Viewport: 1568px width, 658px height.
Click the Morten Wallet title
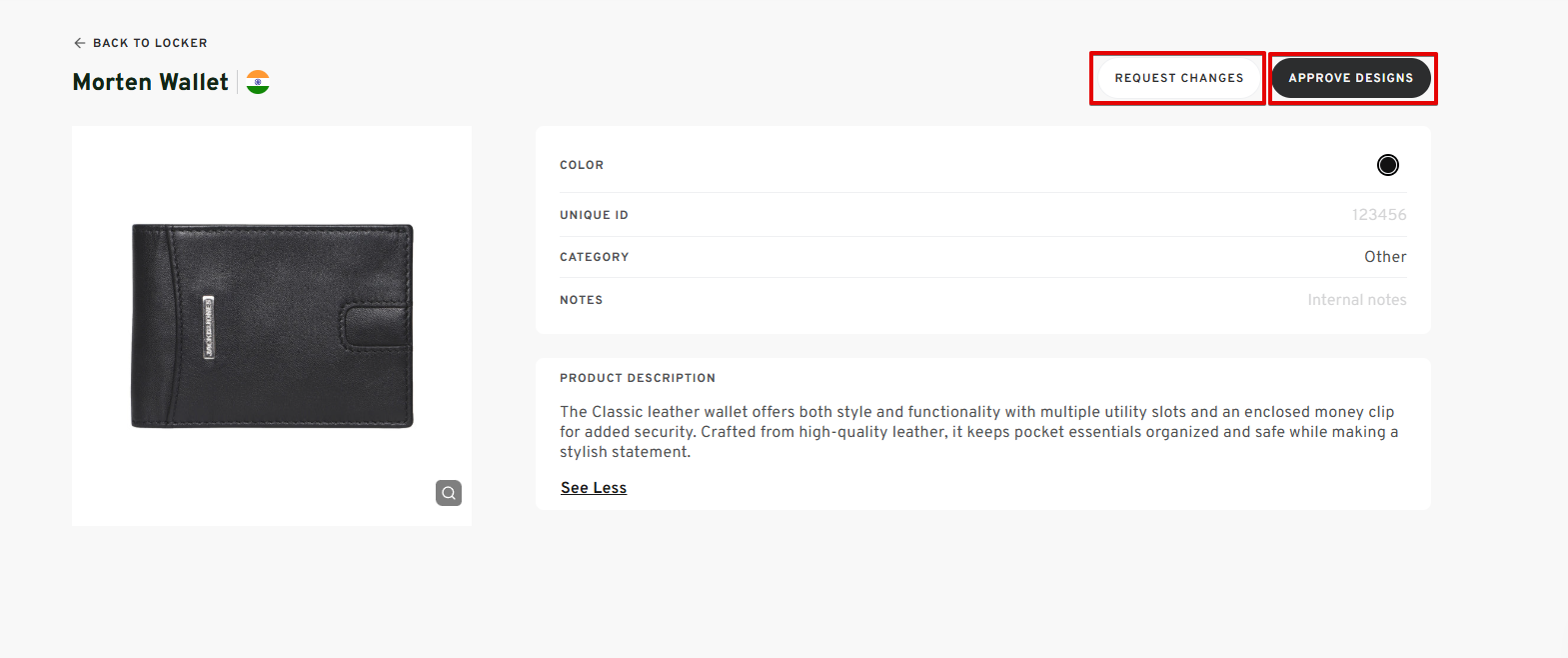pos(151,82)
